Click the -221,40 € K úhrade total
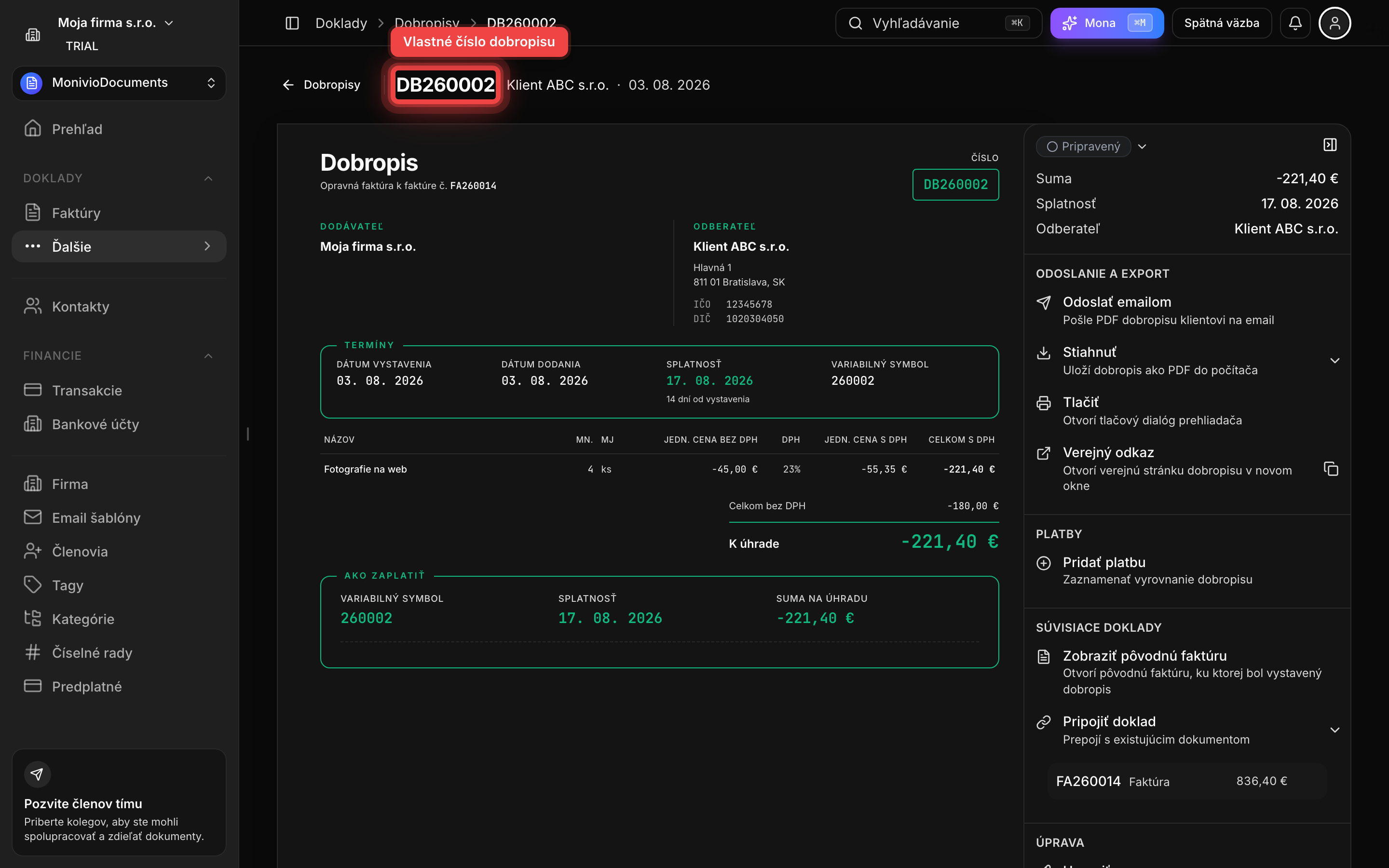 [949, 542]
